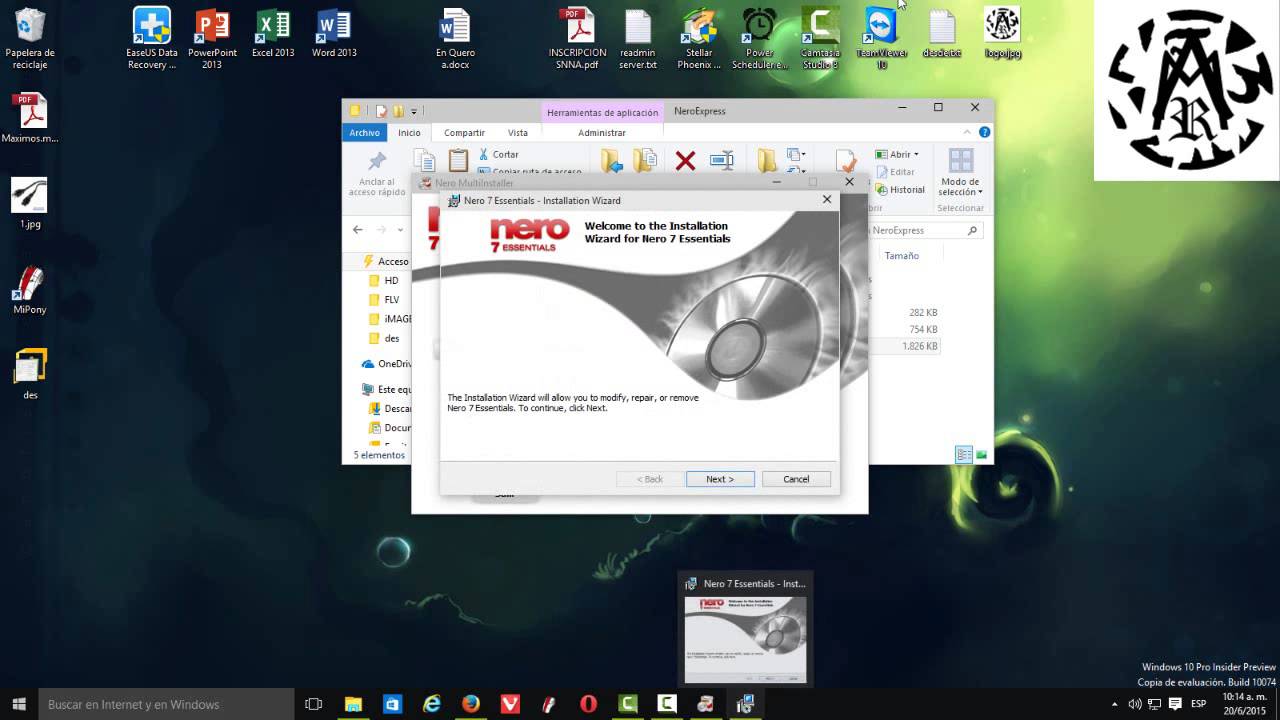
Task: Click 282 KB file size row
Action: [x=923, y=312]
